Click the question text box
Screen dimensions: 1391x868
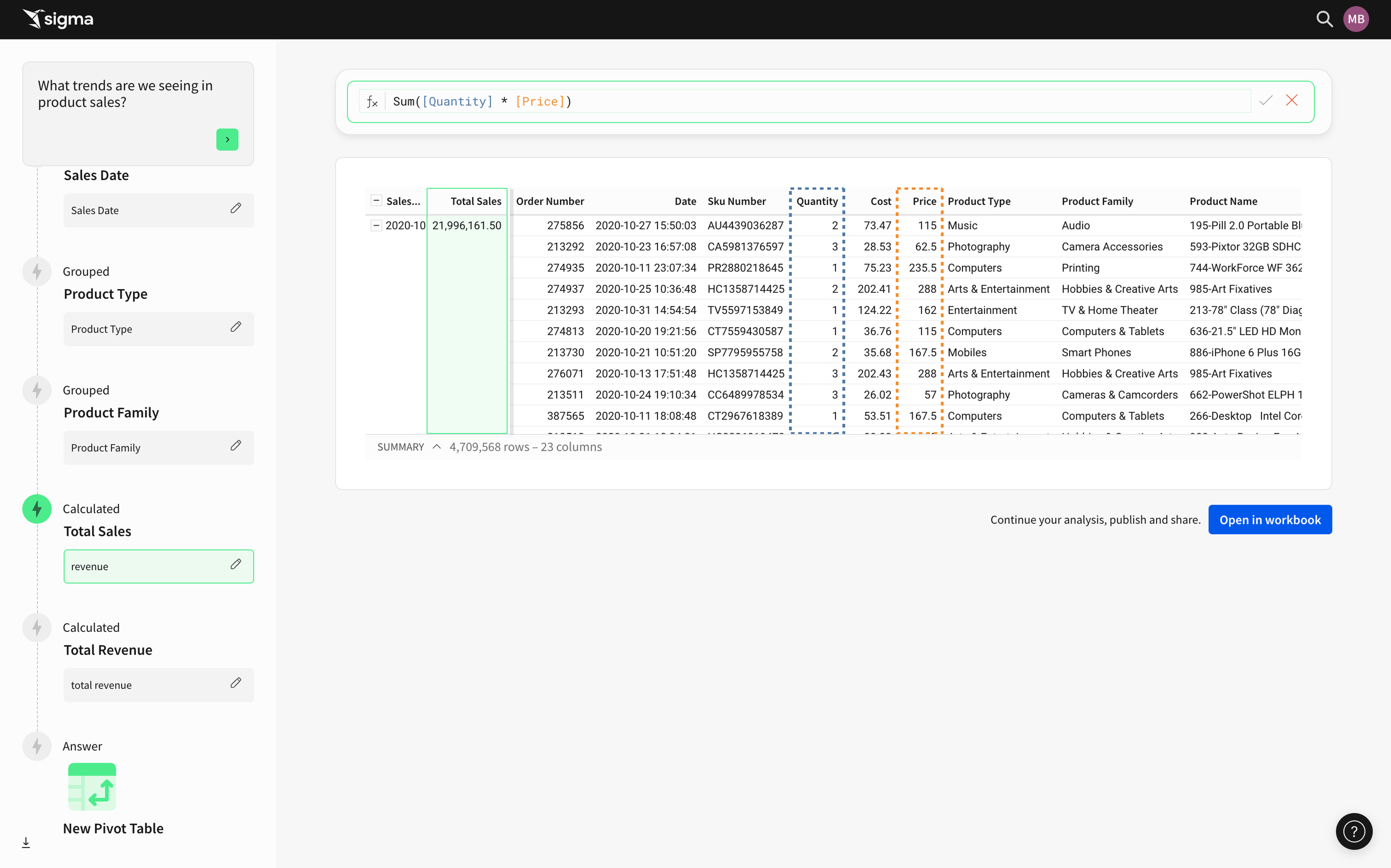(138, 114)
